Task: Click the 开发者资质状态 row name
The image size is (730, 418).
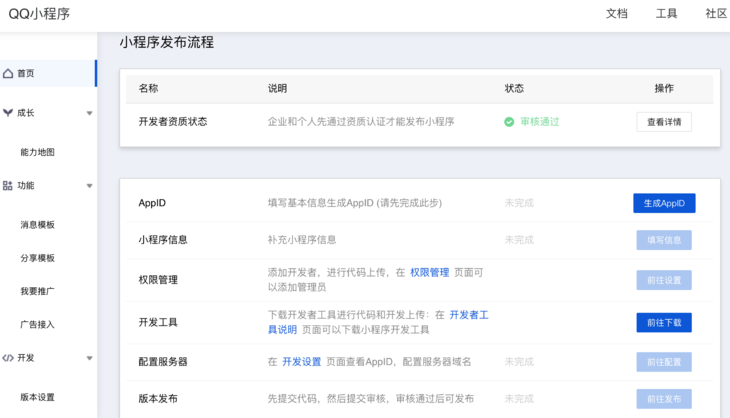Action: pyautogui.click(x=173, y=122)
